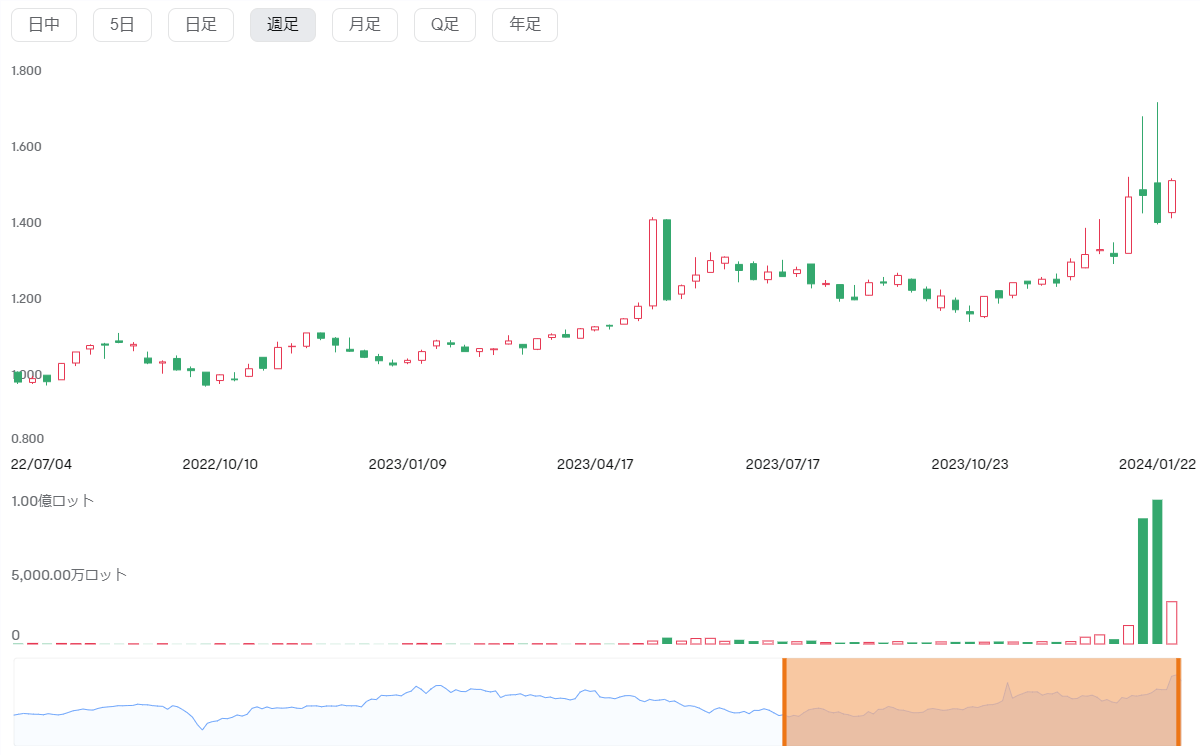Viewport: 1200px width, 755px height.
Task: Click the 2023/01/09 date label
Action: coord(407,464)
